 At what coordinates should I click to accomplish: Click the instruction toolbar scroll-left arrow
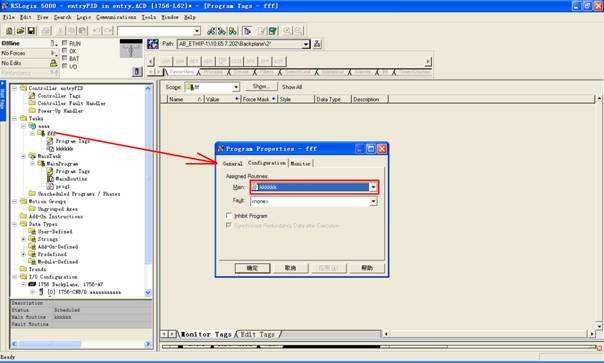click(x=151, y=61)
